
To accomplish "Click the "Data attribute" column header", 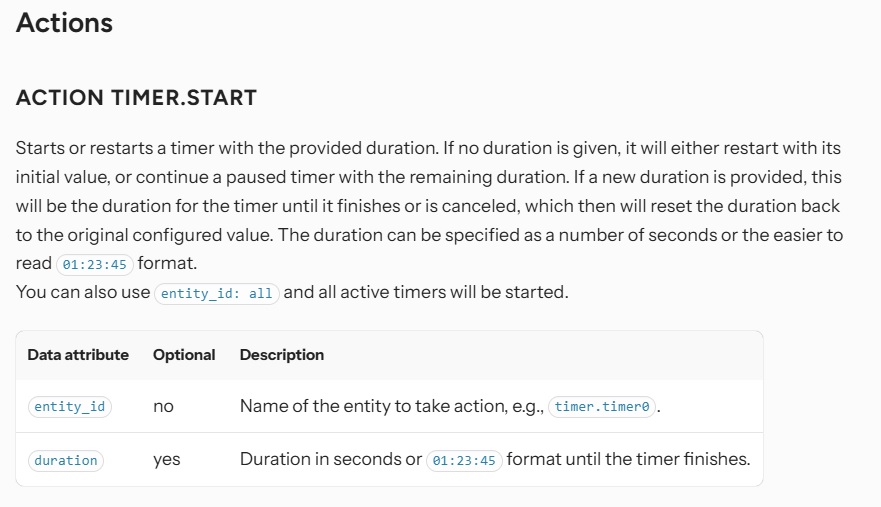I will (78, 355).
